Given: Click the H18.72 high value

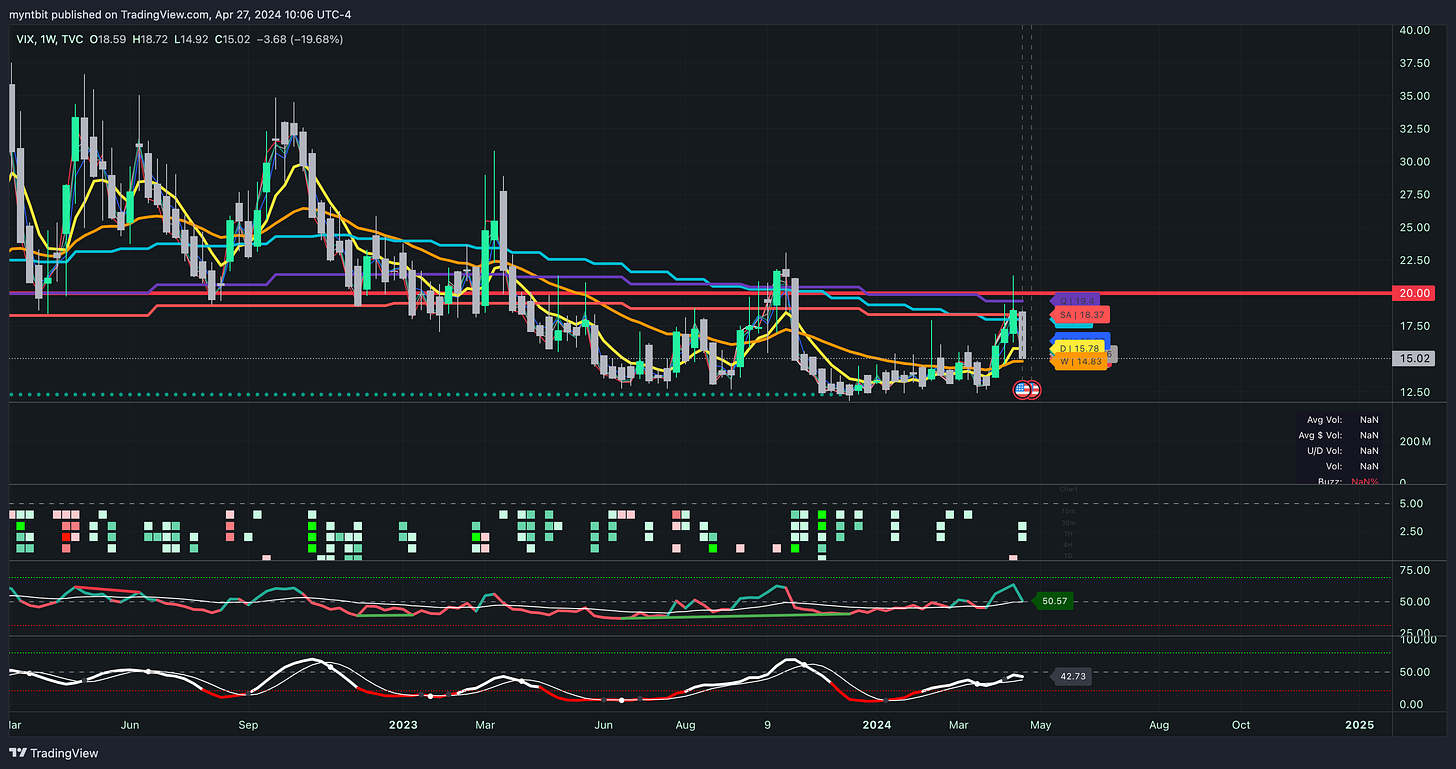Looking at the screenshot, I should click(148, 39).
